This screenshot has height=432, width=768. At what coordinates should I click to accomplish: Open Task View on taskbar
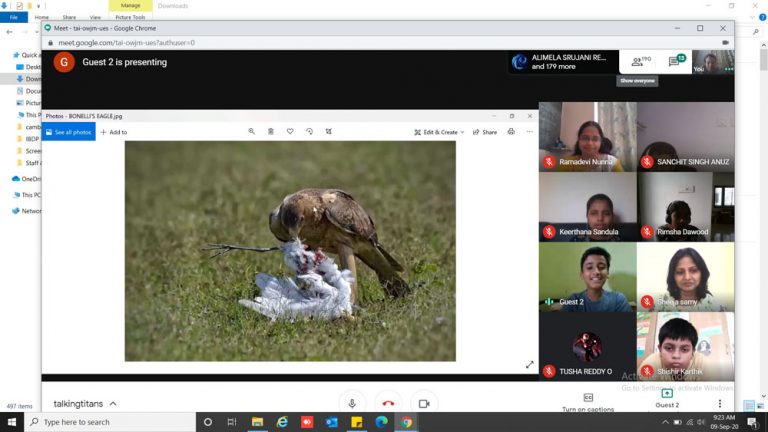[x=232, y=422]
